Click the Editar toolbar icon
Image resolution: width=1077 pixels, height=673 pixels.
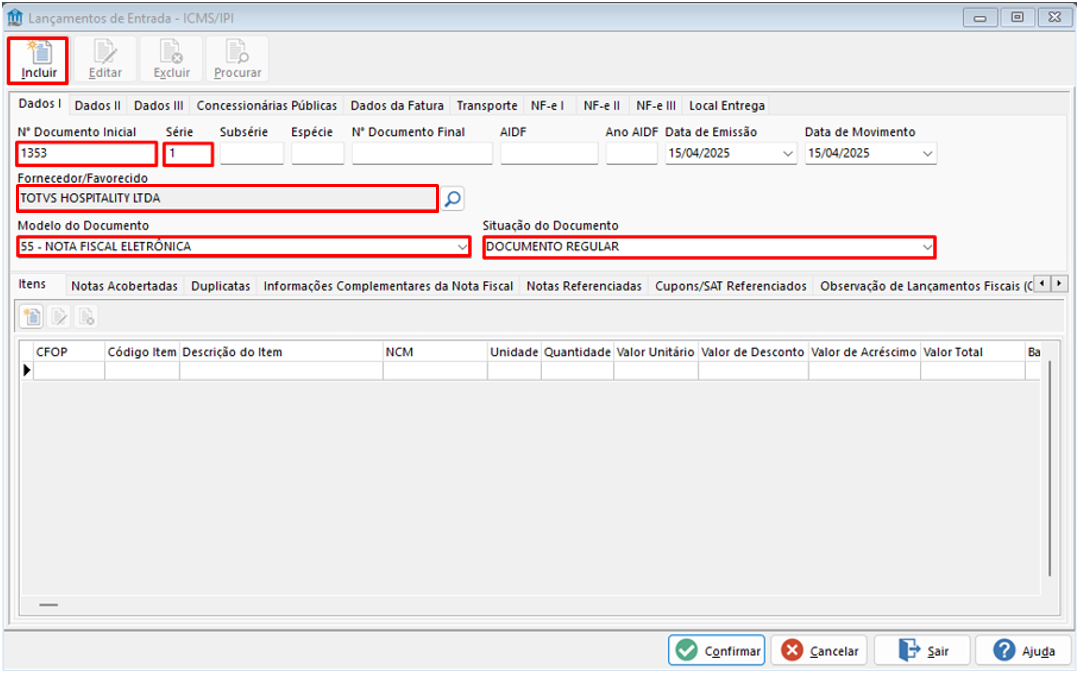tap(104, 60)
